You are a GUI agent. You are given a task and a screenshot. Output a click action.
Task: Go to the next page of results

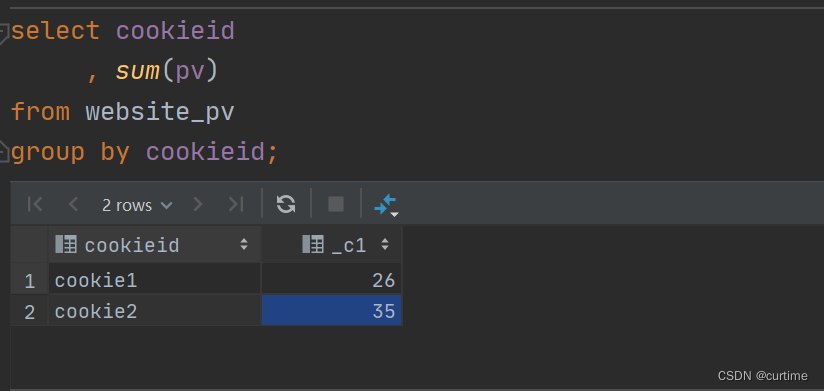coord(198,204)
